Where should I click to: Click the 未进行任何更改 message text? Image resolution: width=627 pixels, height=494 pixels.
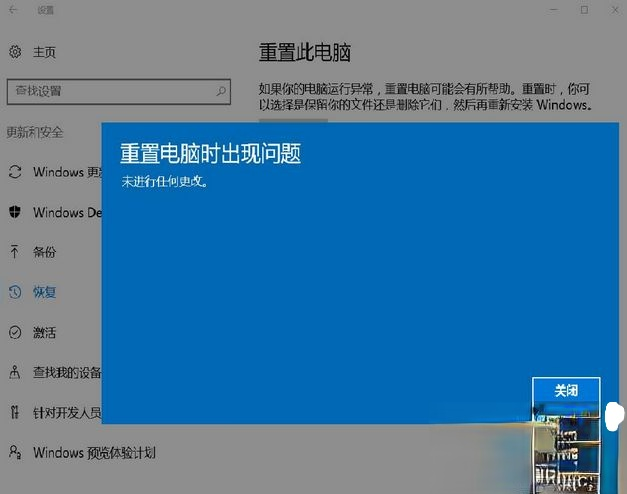pyautogui.click(x=165, y=182)
